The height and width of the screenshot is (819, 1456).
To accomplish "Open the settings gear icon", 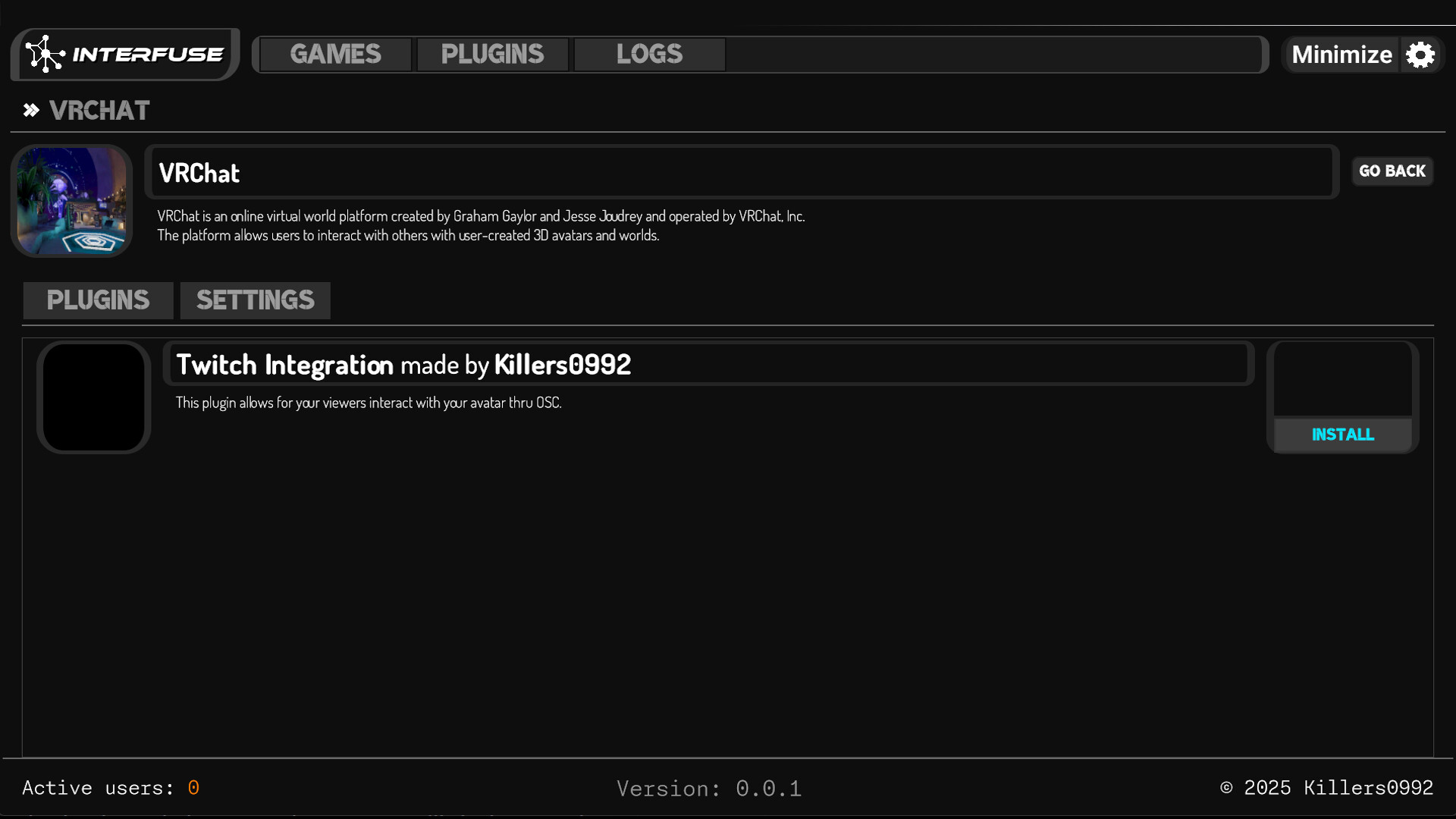I will point(1421,54).
